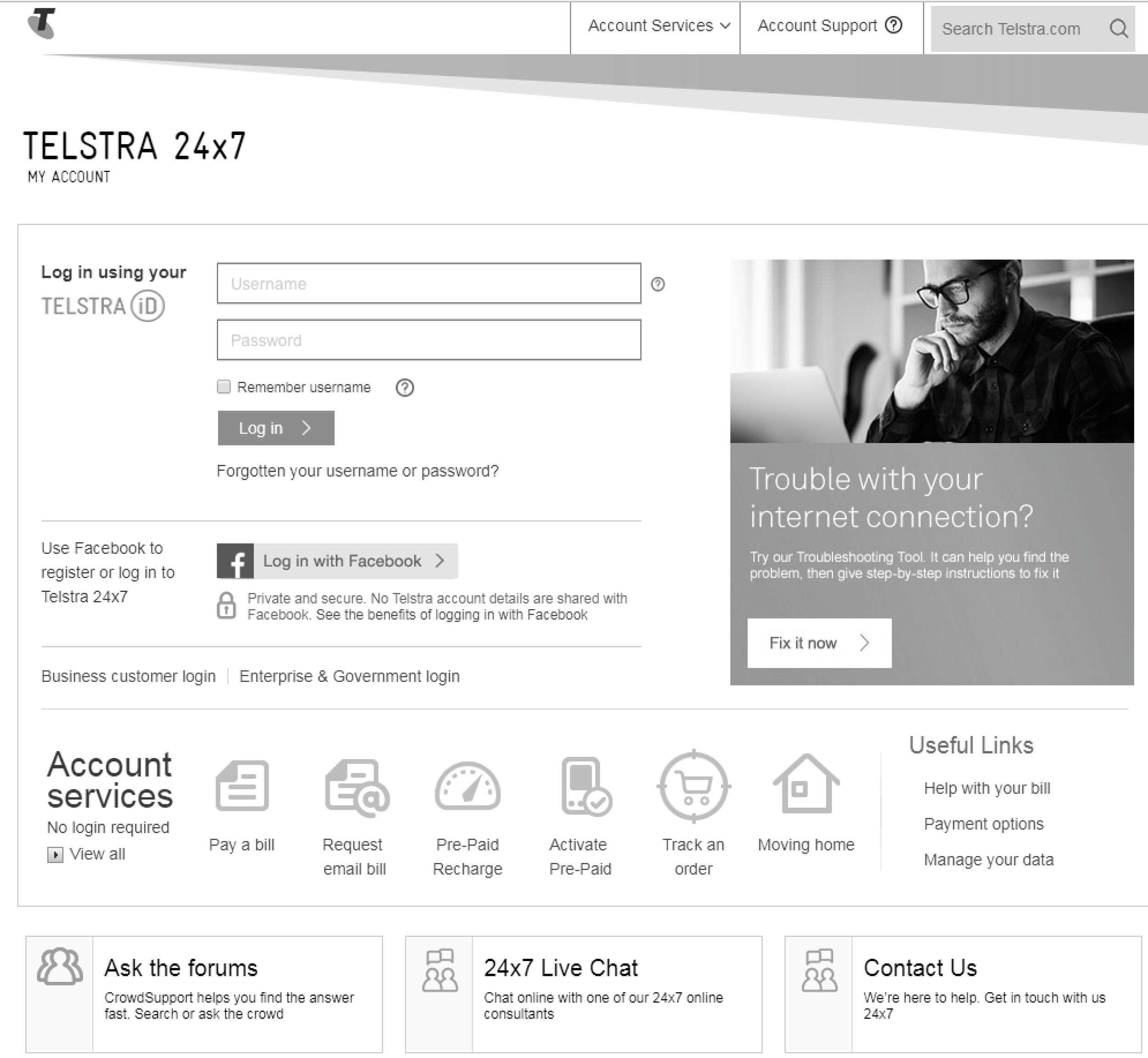The image size is (1148, 1058).
Task: Click Log in with Facebook button
Action: [x=337, y=561]
